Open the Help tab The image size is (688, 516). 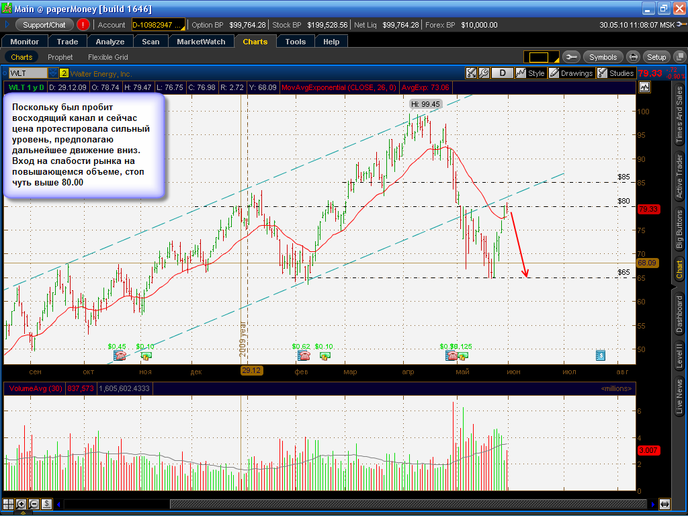[331, 42]
